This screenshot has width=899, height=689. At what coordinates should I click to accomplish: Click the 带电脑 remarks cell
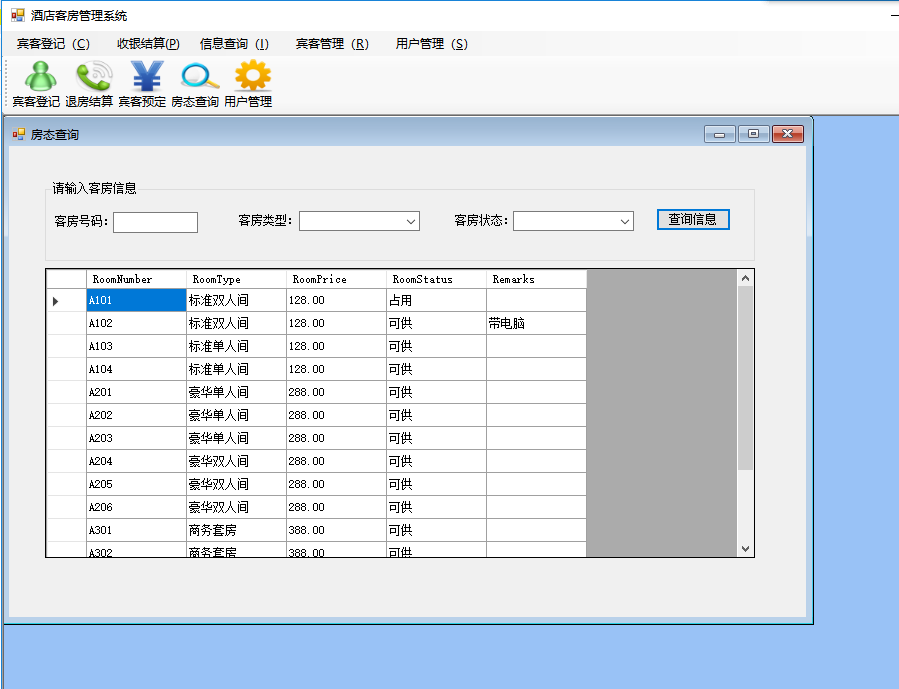tap(537, 323)
